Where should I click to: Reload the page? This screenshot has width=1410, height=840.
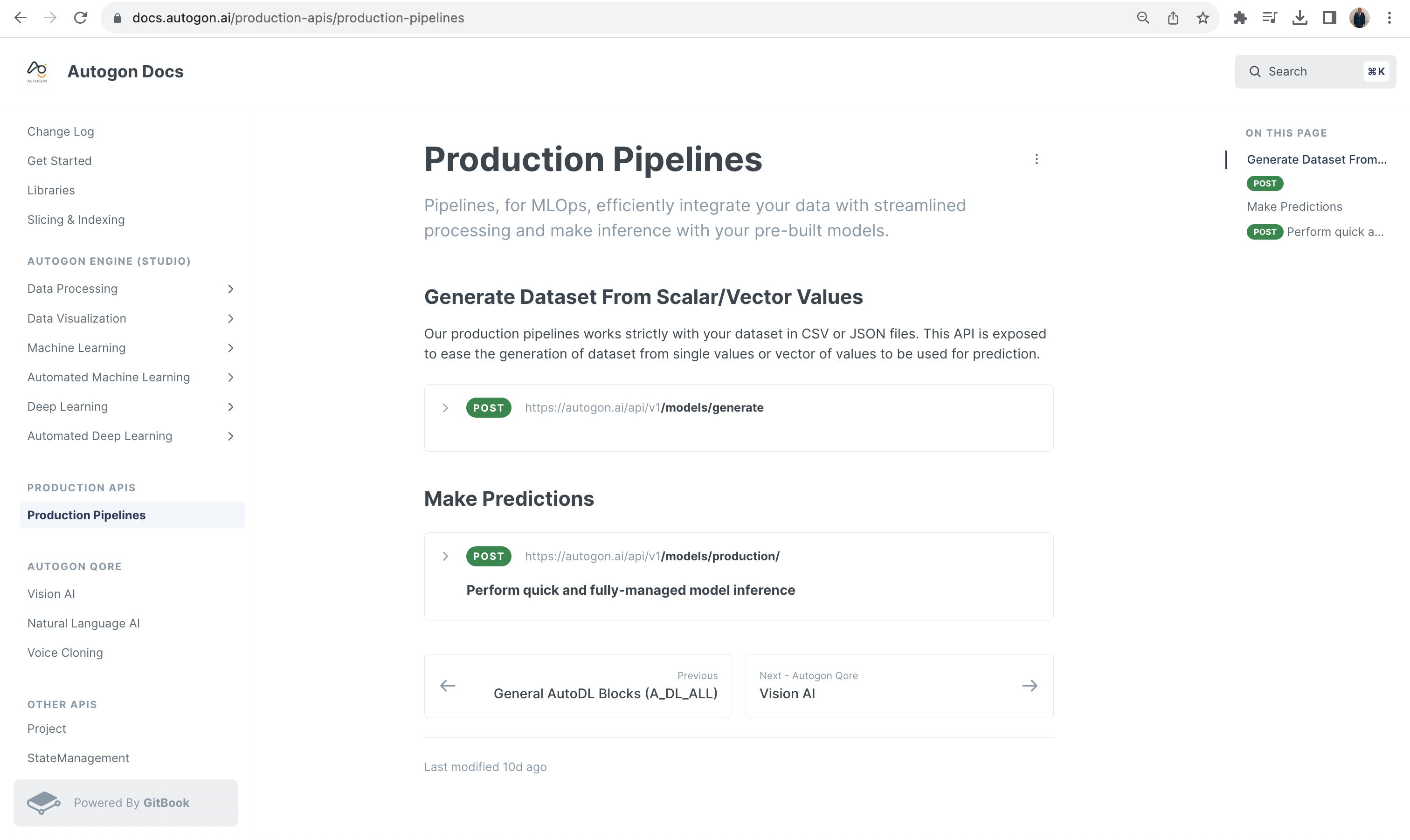tap(80, 18)
